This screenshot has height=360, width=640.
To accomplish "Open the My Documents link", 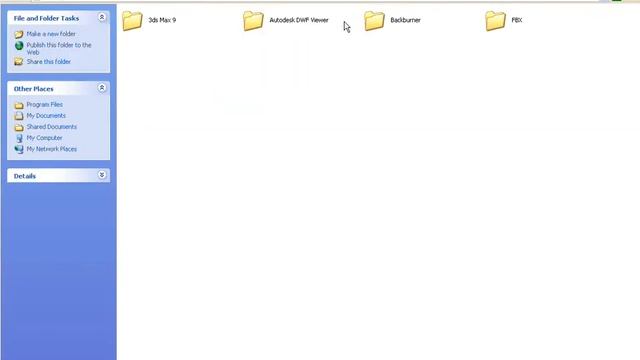I will click(x=46, y=116).
